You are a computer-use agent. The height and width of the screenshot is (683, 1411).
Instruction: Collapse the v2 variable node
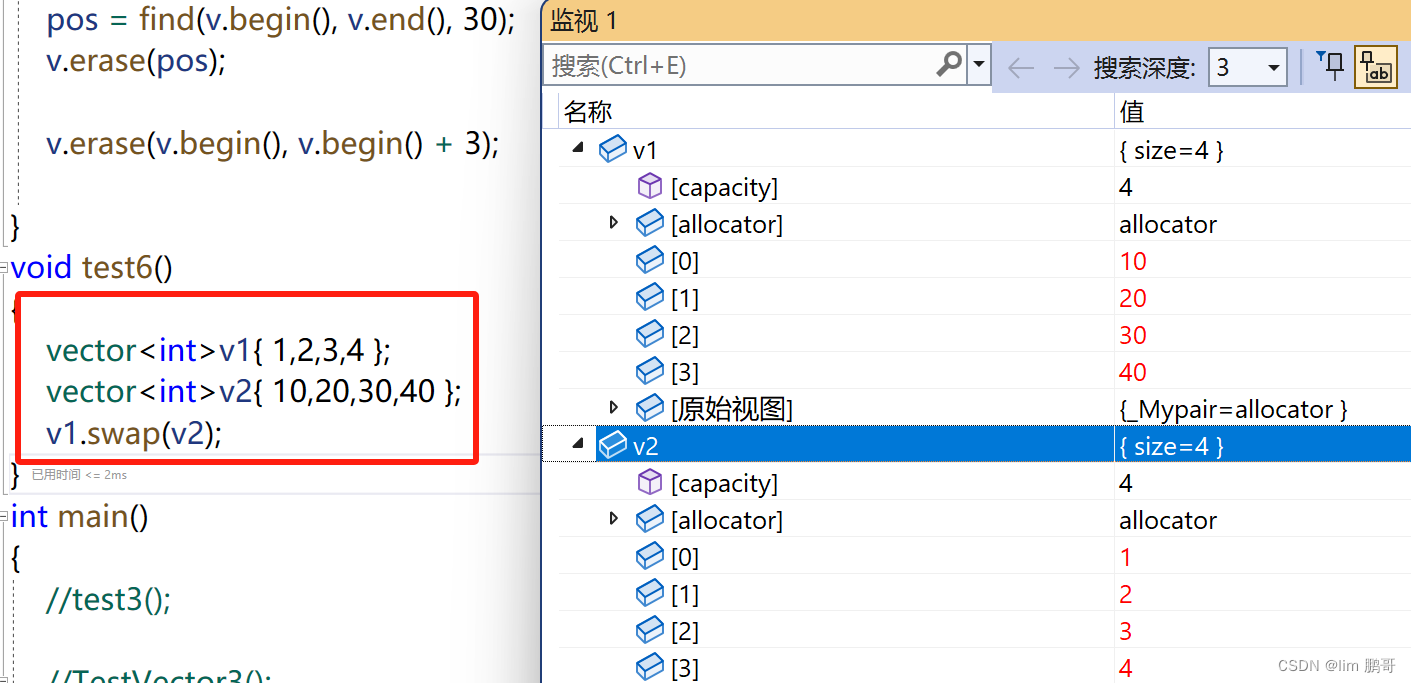(x=577, y=444)
